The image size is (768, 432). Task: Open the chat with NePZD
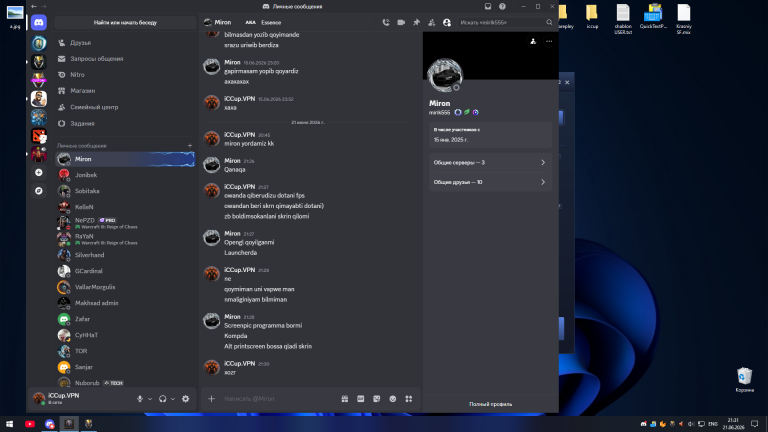125,223
